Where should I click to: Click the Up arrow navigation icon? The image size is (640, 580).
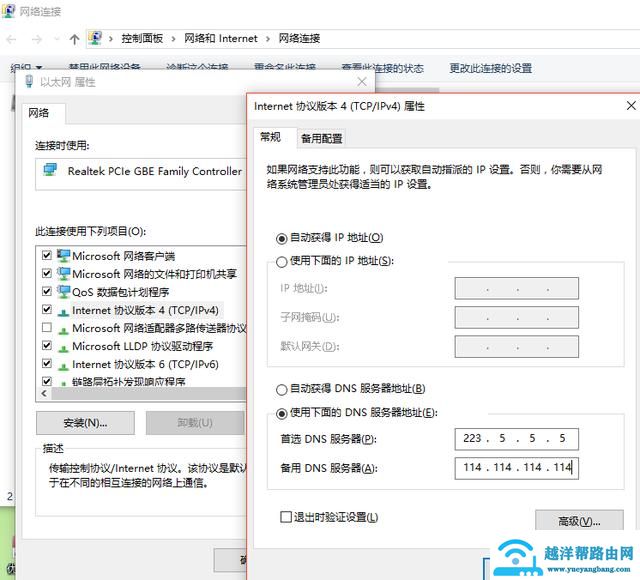click(75, 39)
